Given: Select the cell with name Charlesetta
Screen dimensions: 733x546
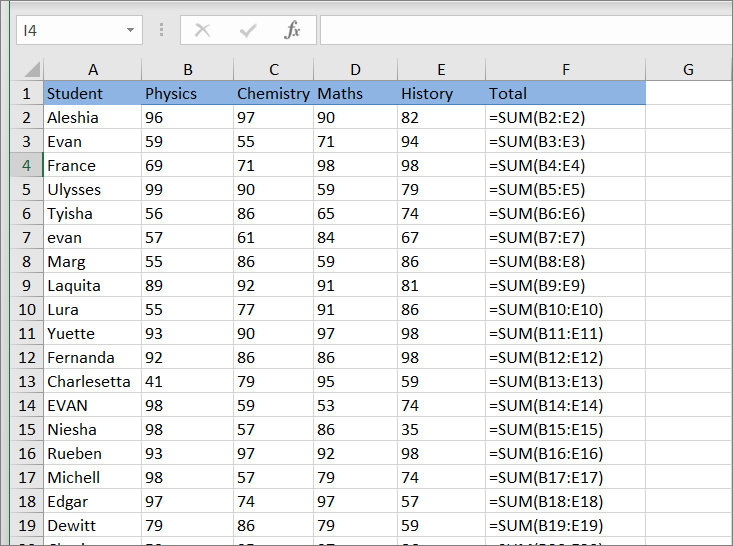Looking at the screenshot, I should tap(93, 381).
